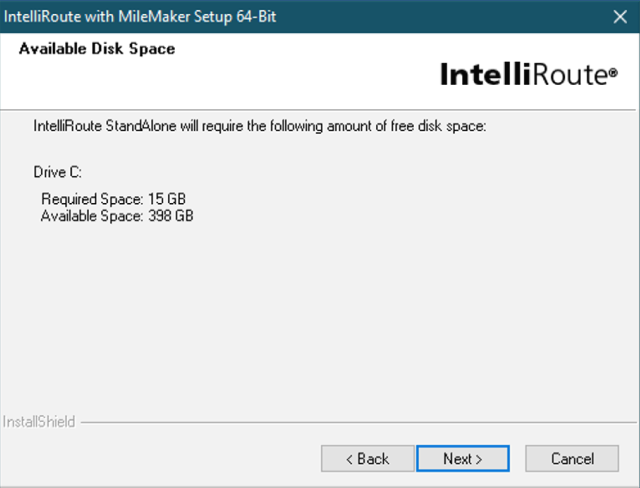Click the Route part of the logo
The width and height of the screenshot is (640, 488).
570,75
